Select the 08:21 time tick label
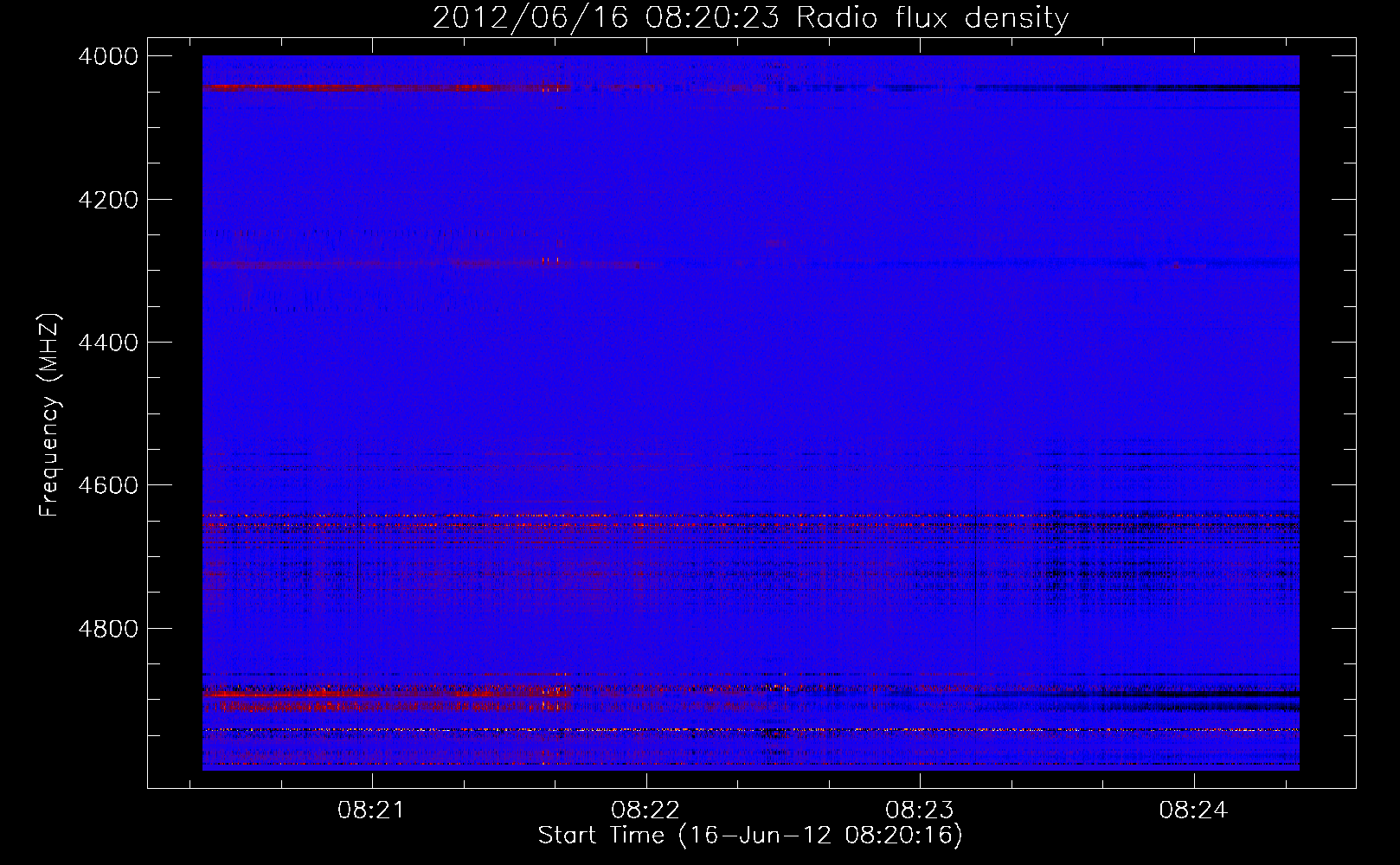Viewport: 1400px width, 865px height. tap(372, 811)
